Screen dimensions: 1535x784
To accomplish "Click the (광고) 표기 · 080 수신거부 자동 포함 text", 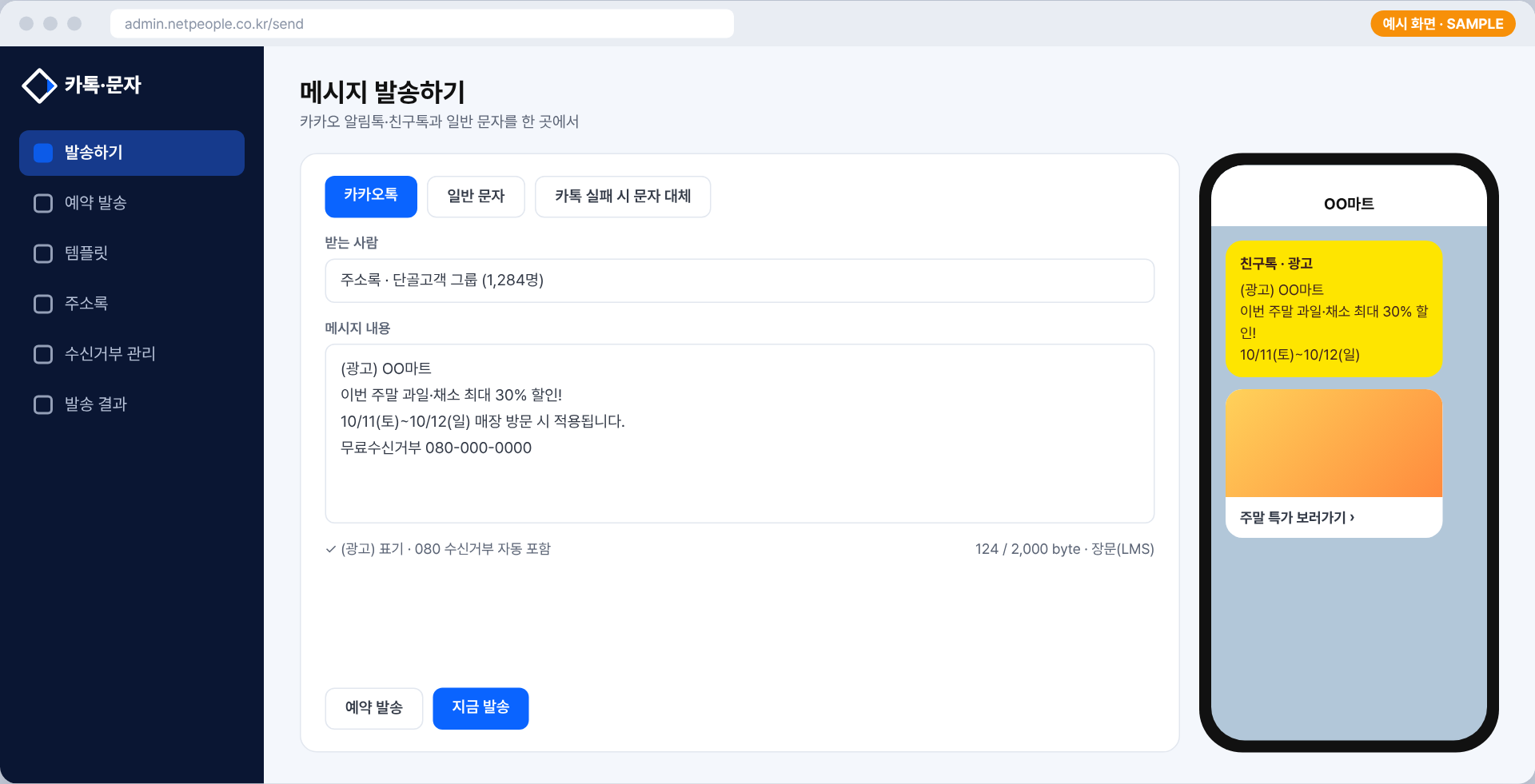I will click(x=446, y=549).
